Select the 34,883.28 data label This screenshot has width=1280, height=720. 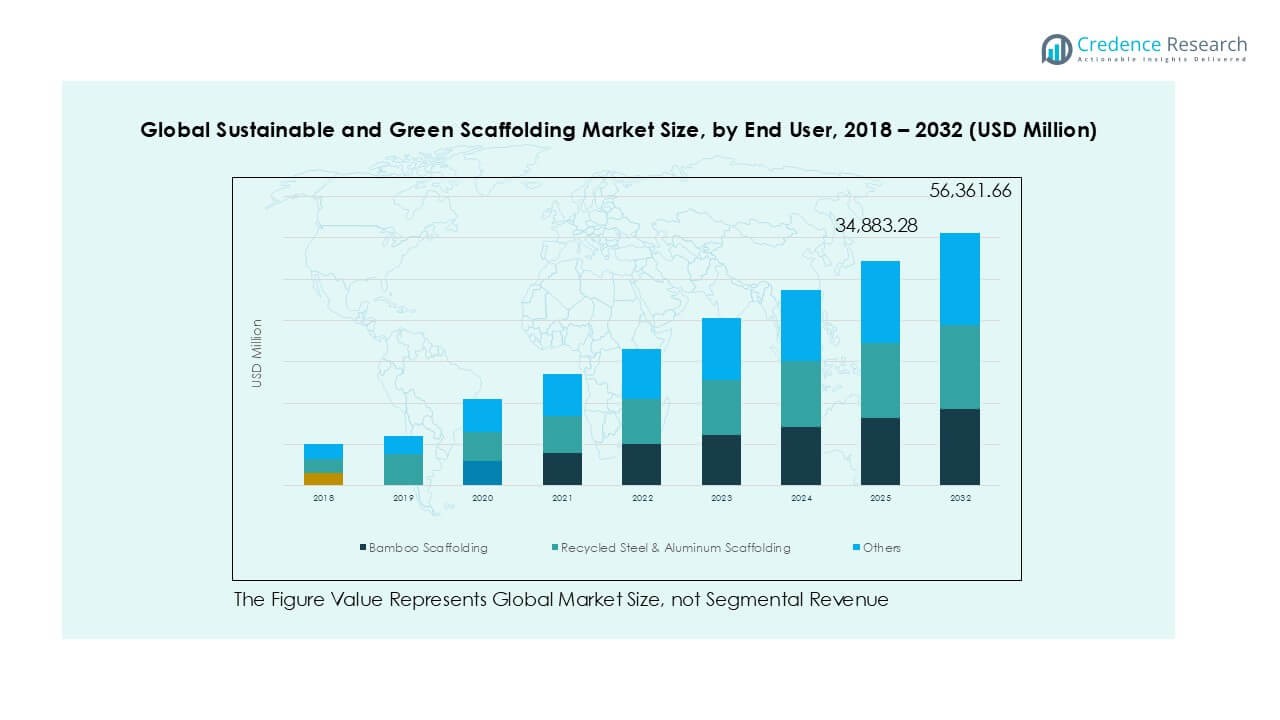(x=876, y=226)
